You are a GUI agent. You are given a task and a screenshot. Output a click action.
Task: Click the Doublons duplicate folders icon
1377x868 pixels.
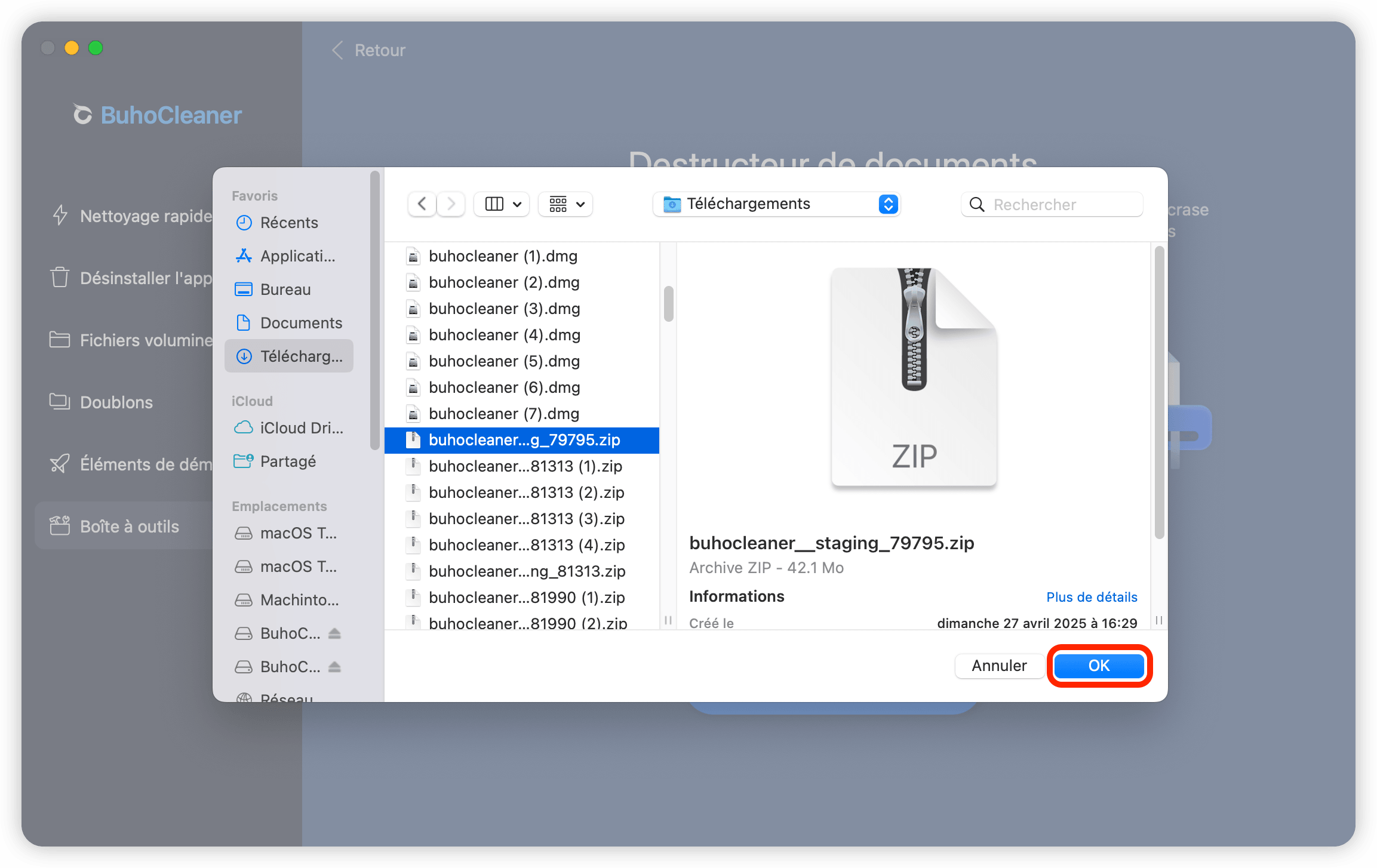pyautogui.click(x=60, y=402)
